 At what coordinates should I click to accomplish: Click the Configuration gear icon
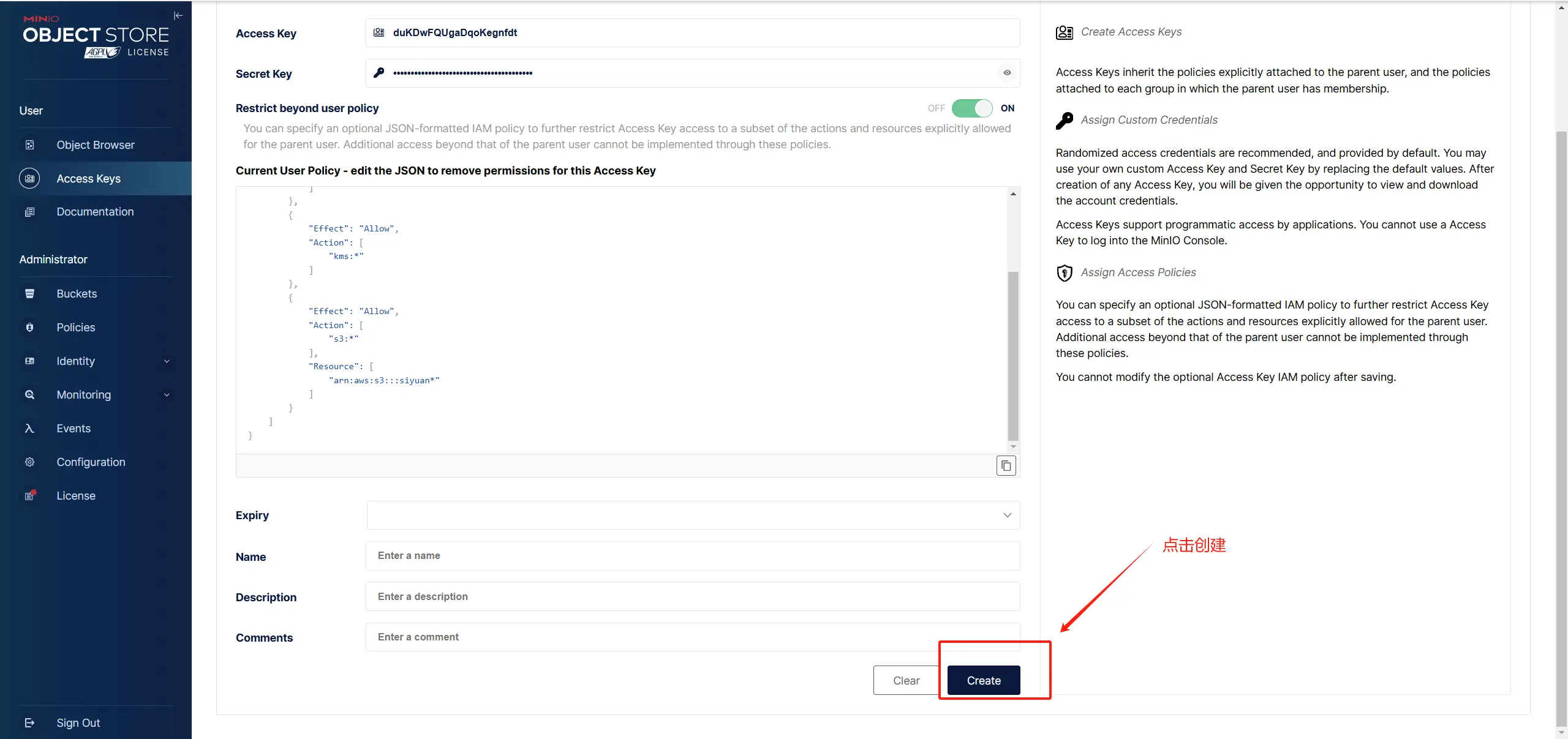[29, 462]
